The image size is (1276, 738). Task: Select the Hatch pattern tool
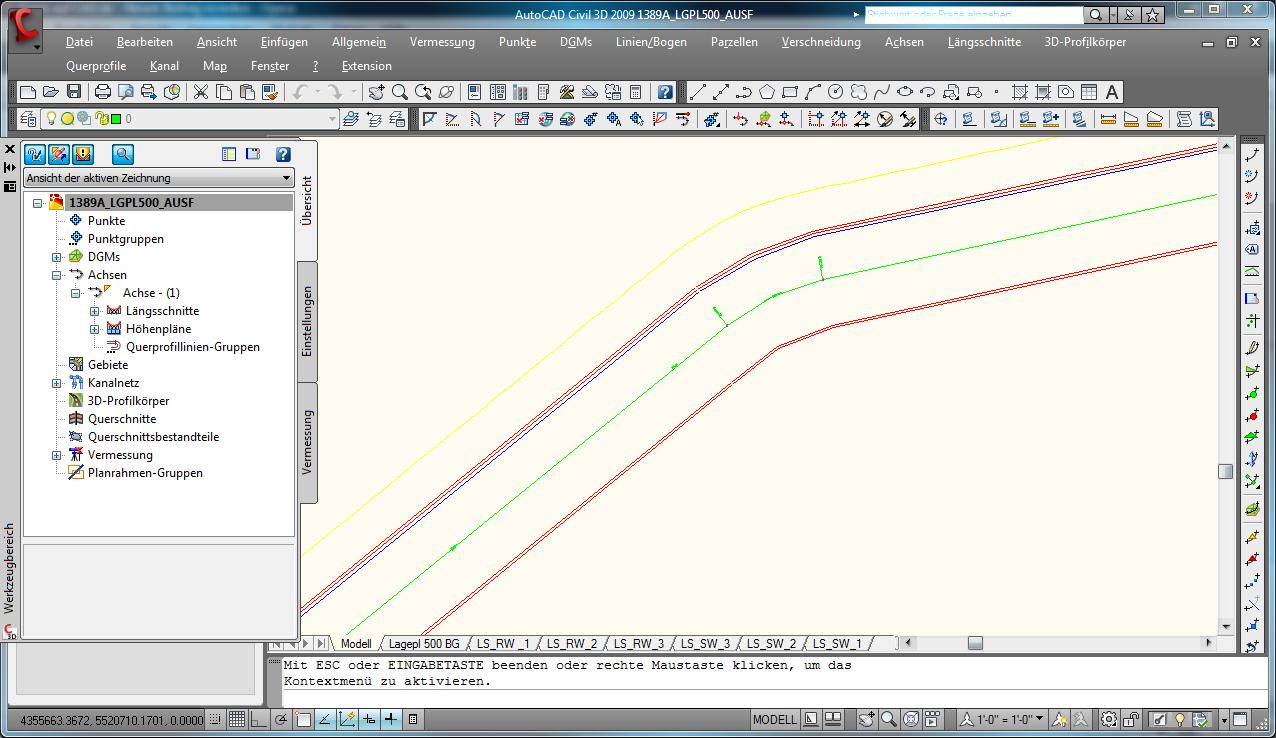tap(1020, 92)
